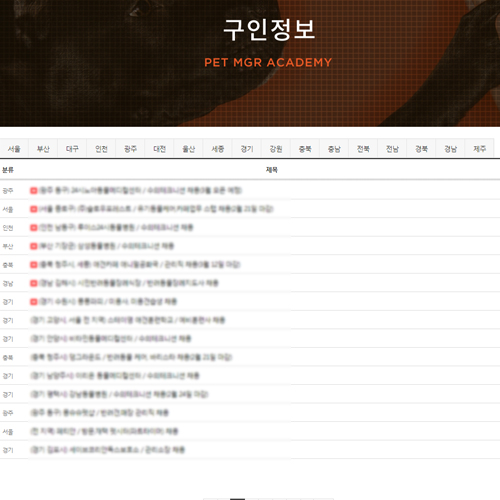Open the 전 지역 페티안 job posting
This screenshot has height=500, width=500.
104,431
